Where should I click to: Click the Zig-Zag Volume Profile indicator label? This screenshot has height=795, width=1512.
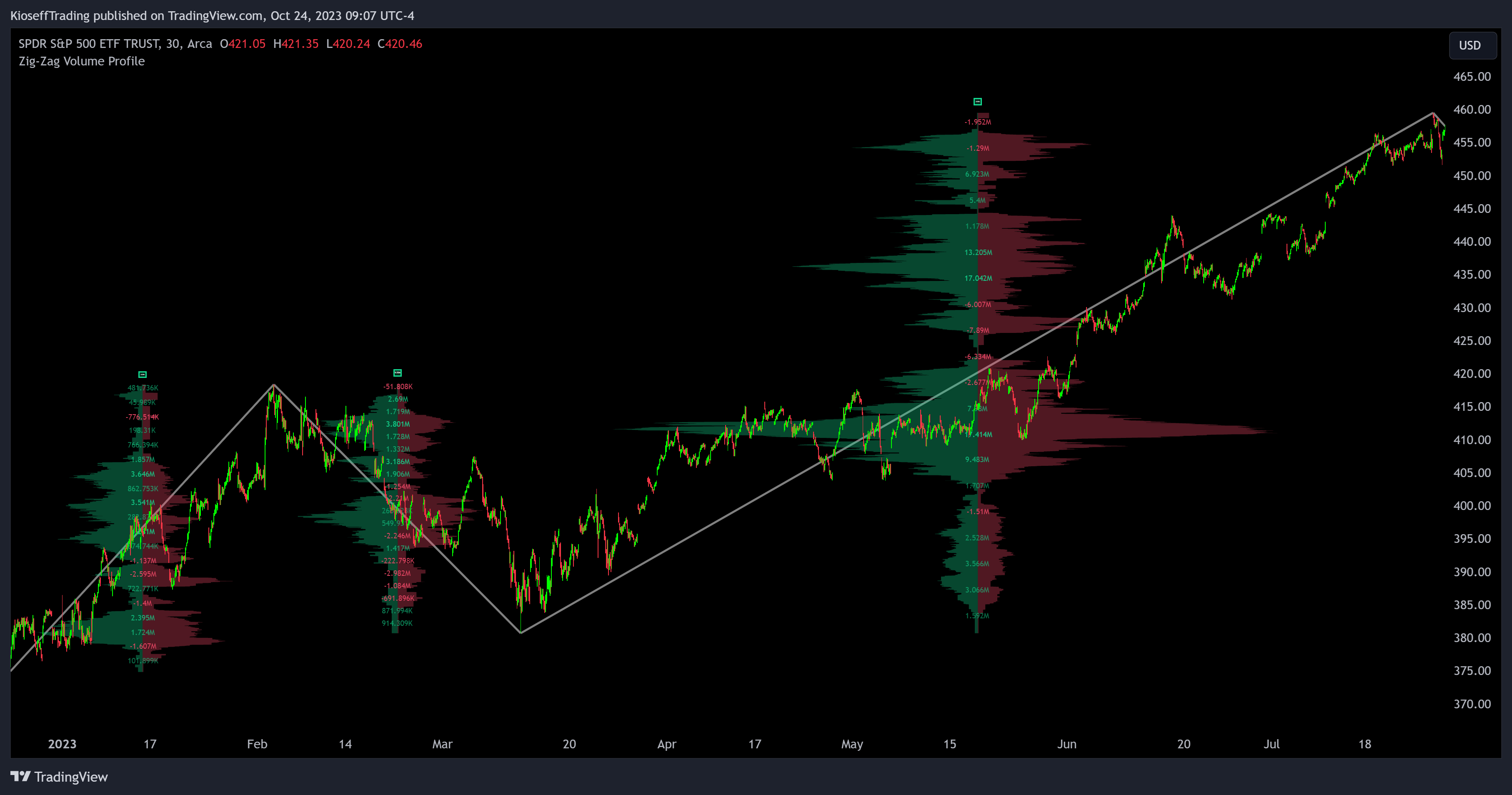(x=82, y=61)
